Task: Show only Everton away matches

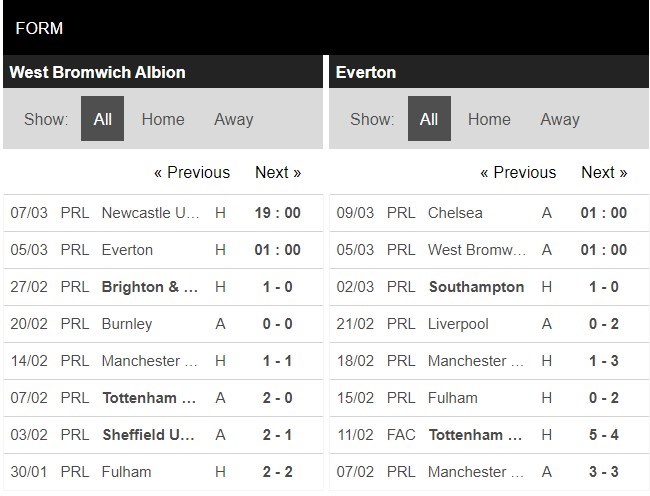Action: (x=560, y=119)
